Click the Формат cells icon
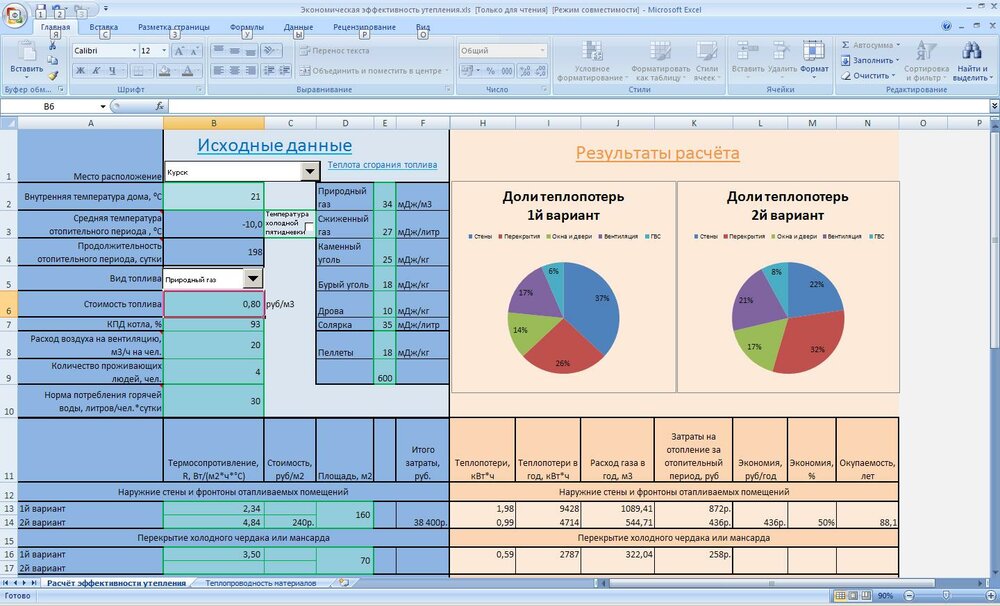 pyautogui.click(x=814, y=56)
